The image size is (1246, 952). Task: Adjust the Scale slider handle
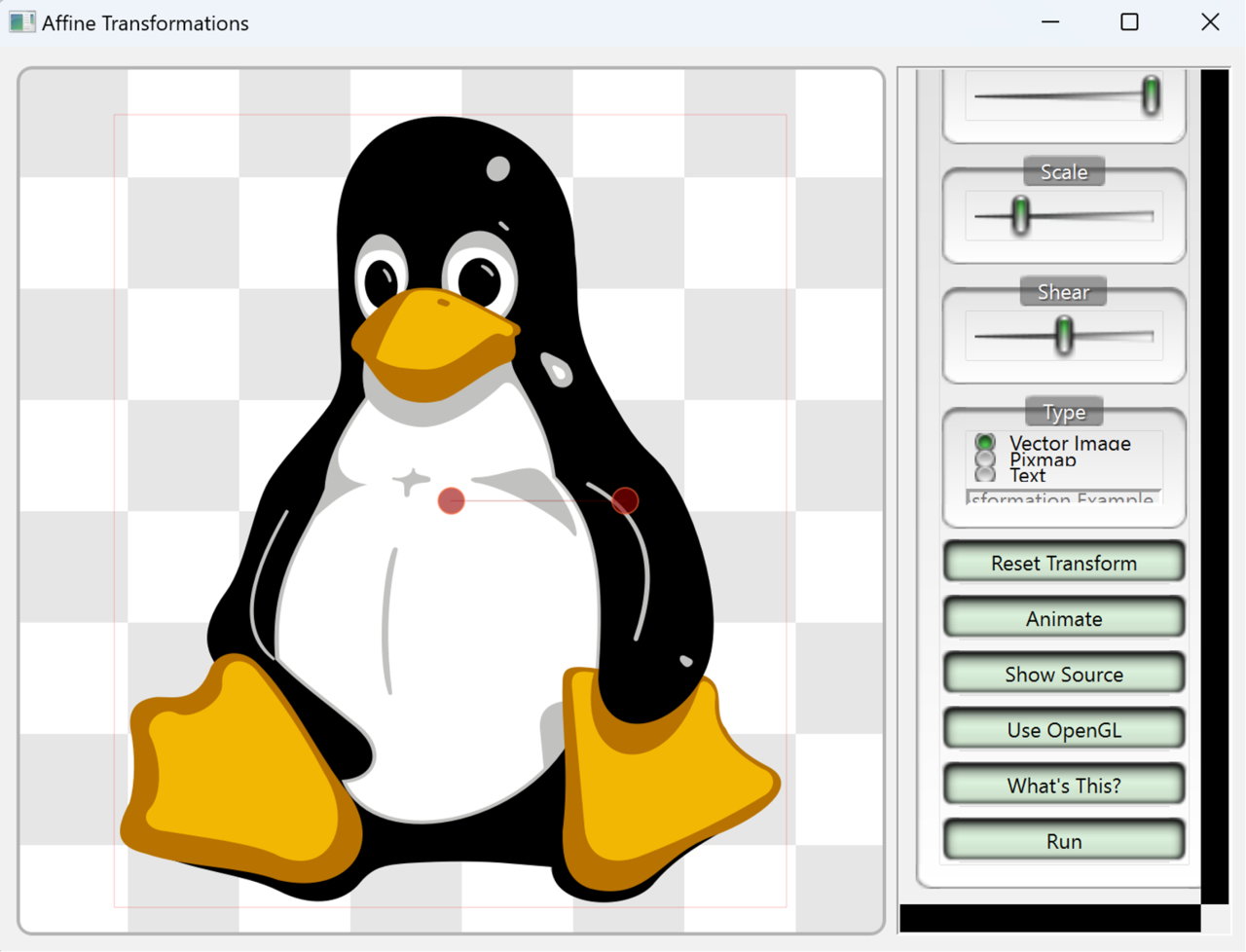pyautogui.click(x=1018, y=216)
